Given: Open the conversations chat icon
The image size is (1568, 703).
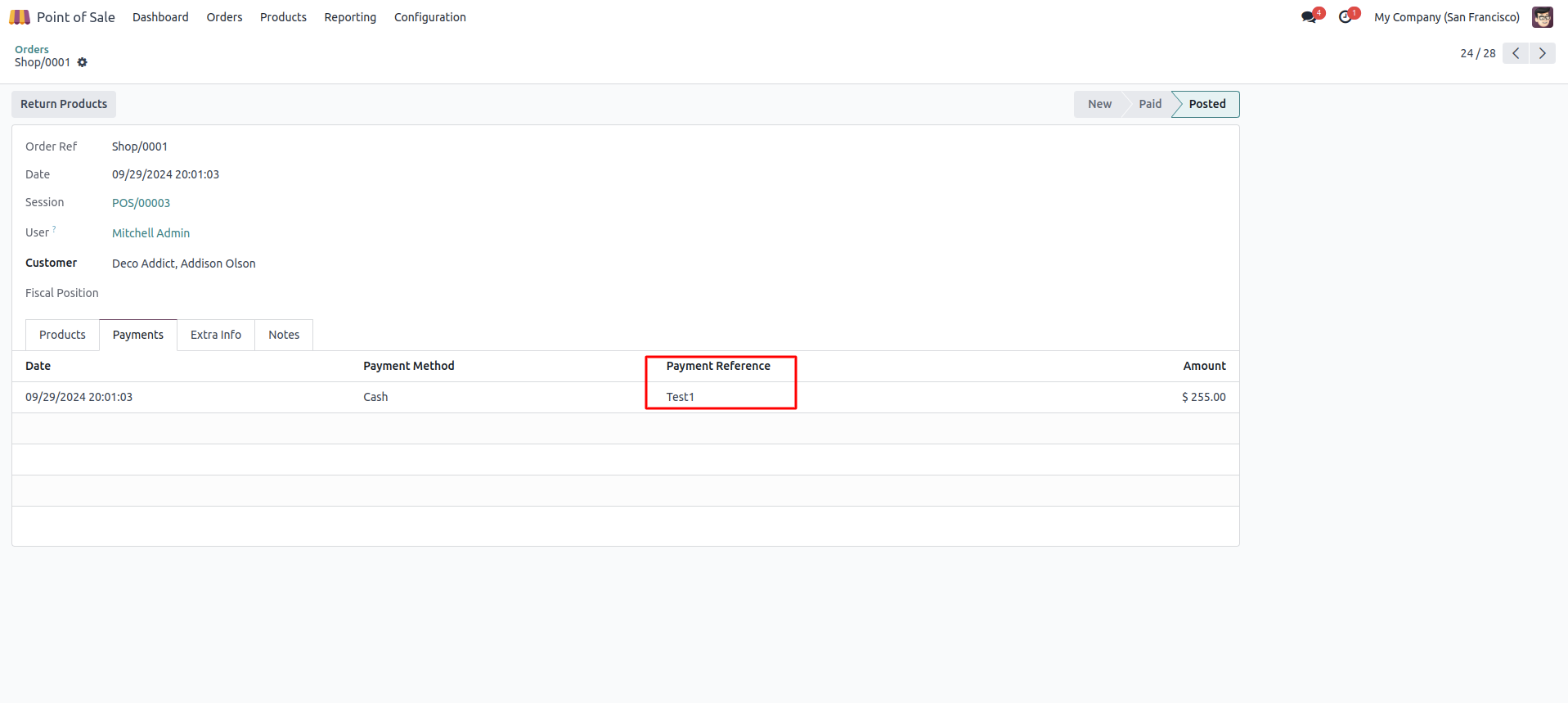Looking at the screenshot, I should [1309, 17].
